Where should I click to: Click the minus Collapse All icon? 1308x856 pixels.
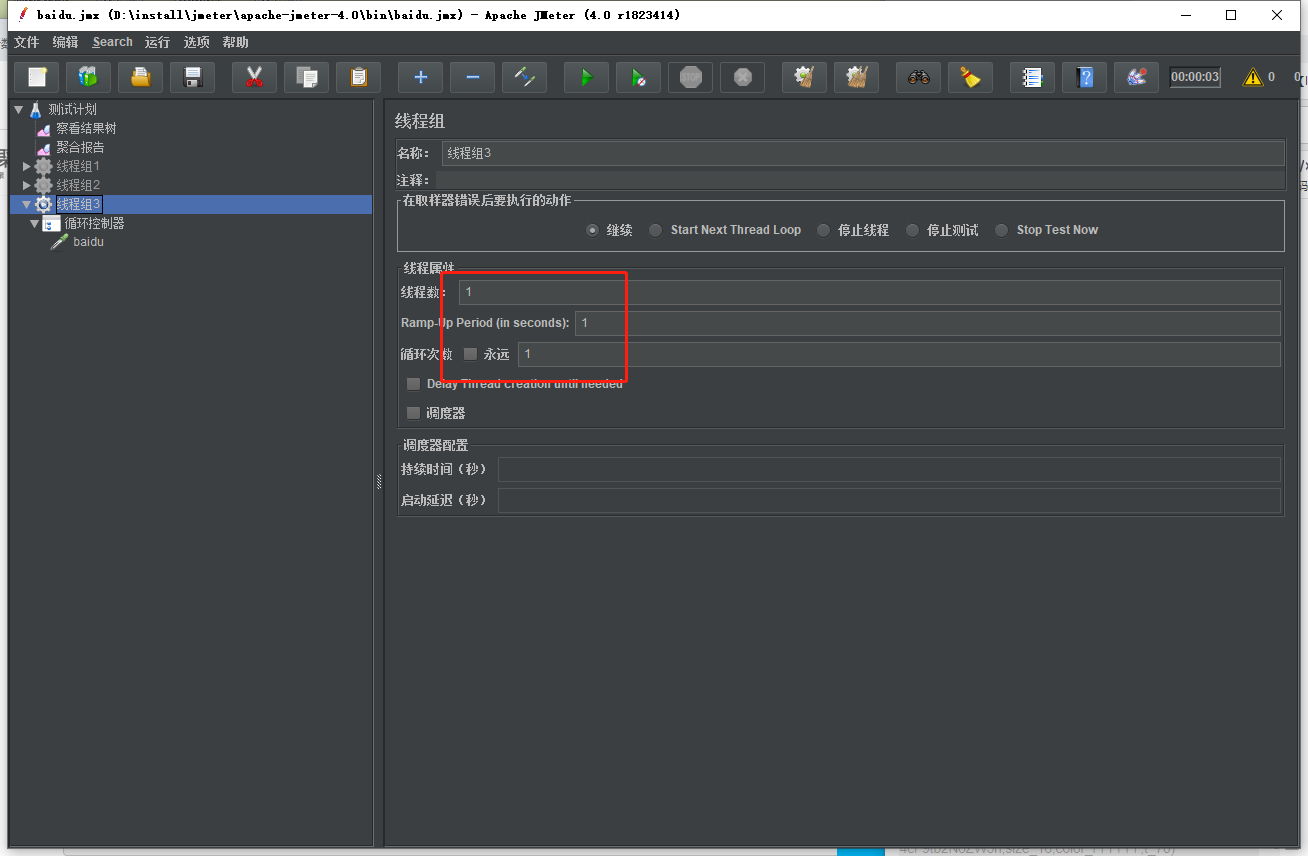click(x=473, y=77)
